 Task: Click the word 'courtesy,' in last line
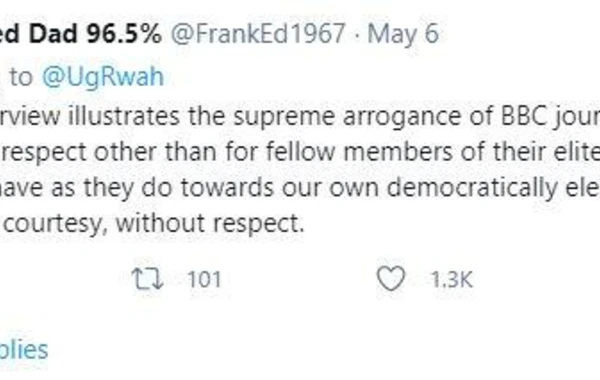[x=56, y=223]
